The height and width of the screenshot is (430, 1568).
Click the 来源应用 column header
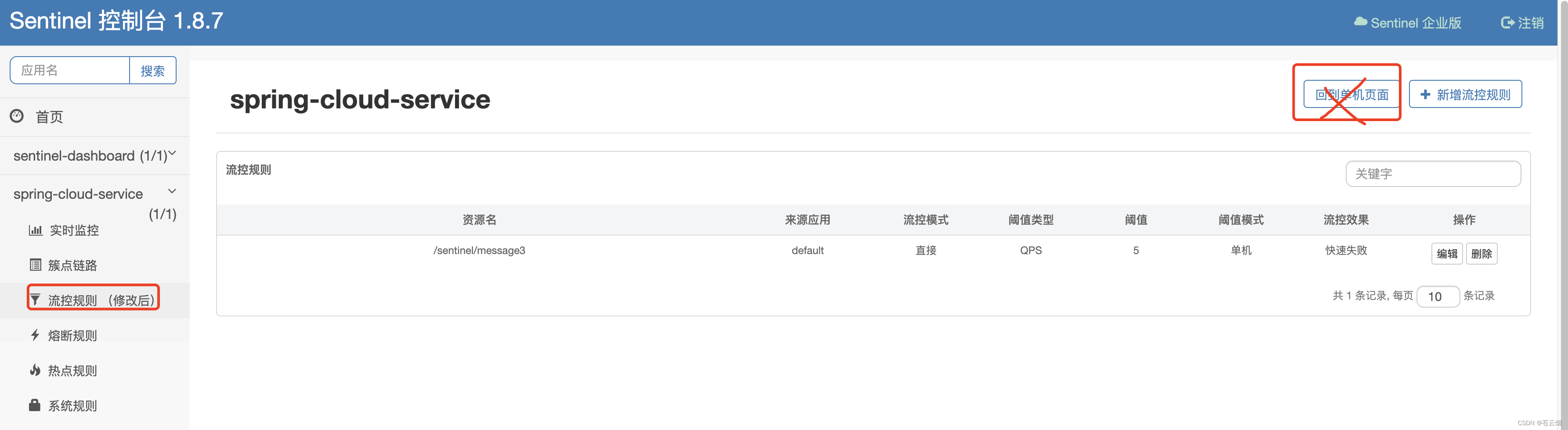[x=807, y=219]
